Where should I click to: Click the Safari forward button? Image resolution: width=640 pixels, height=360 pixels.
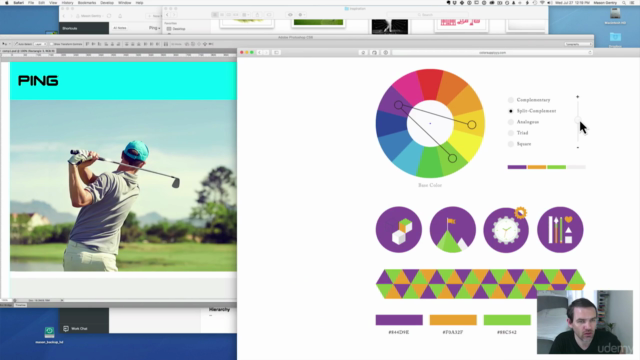click(x=266, y=53)
